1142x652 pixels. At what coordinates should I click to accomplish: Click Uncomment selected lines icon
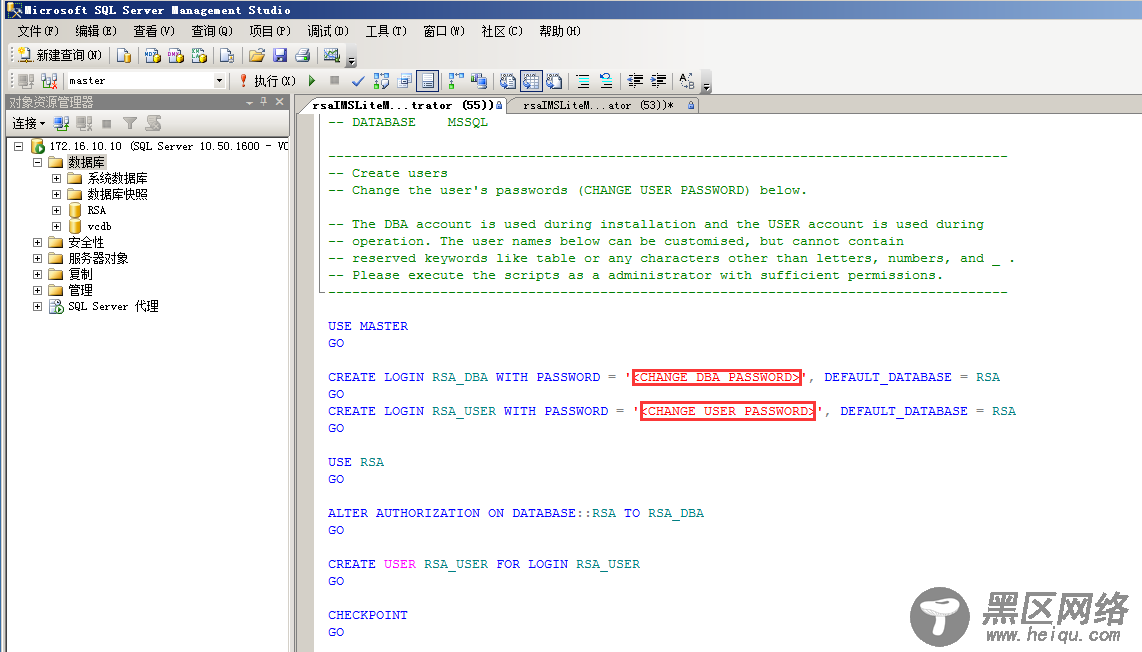[x=606, y=81]
